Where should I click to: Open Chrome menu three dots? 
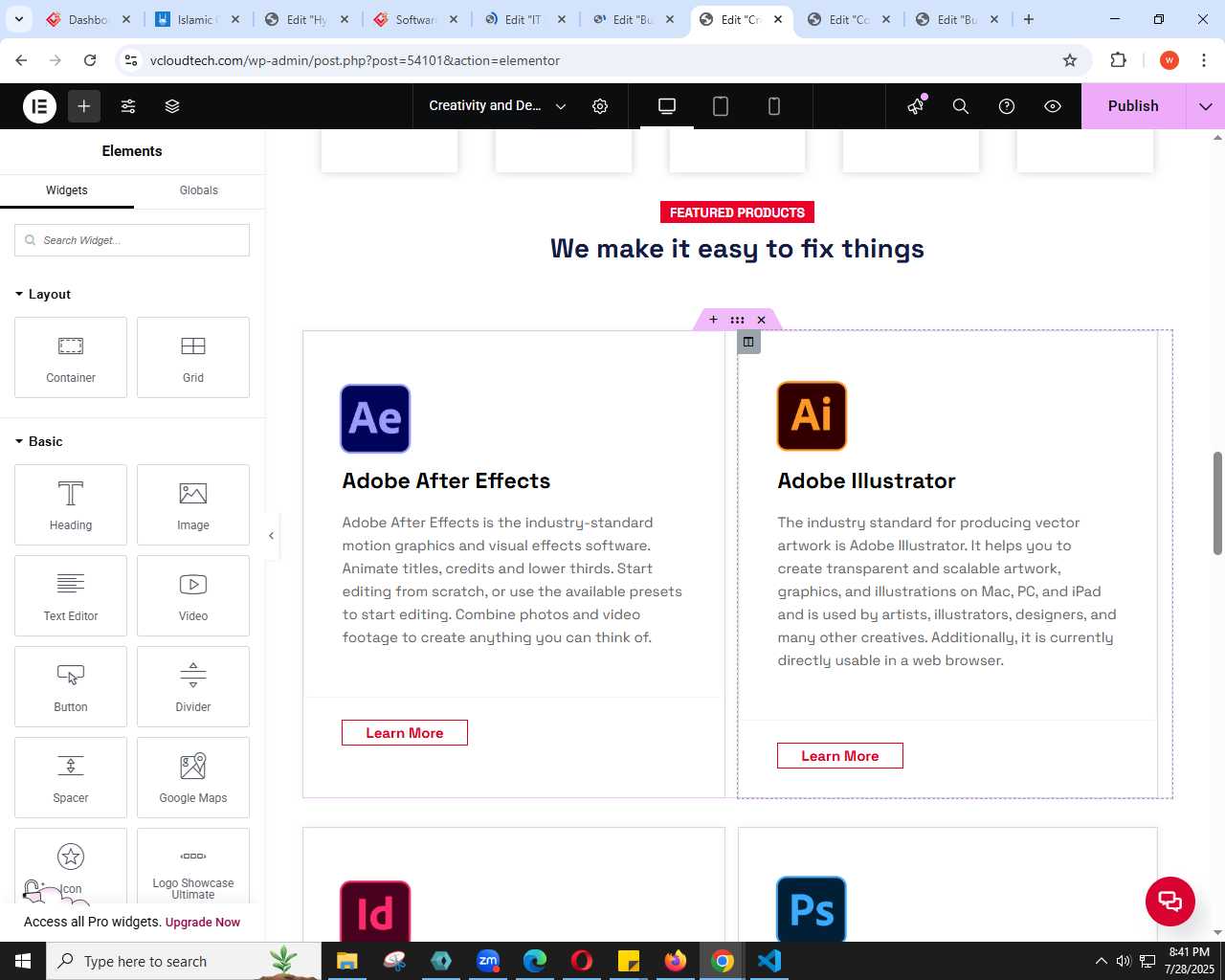point(1204,60)
